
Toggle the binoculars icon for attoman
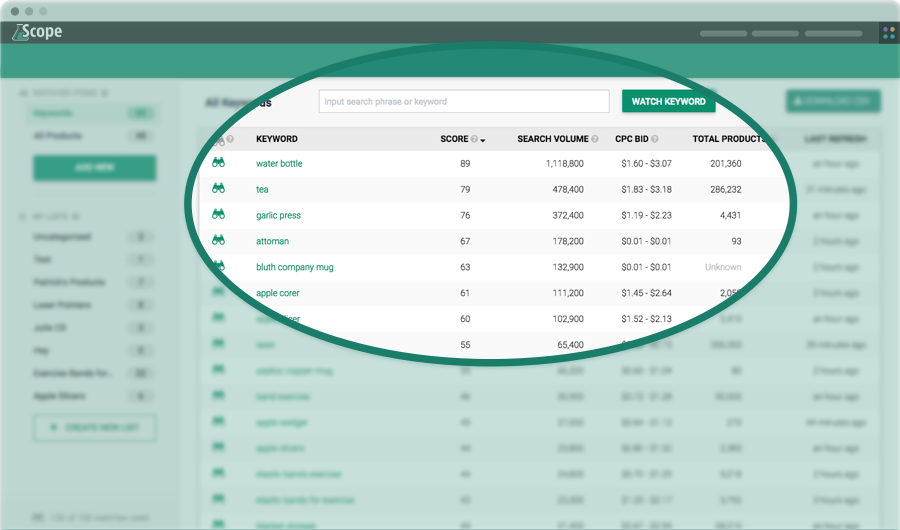[218, 240]
